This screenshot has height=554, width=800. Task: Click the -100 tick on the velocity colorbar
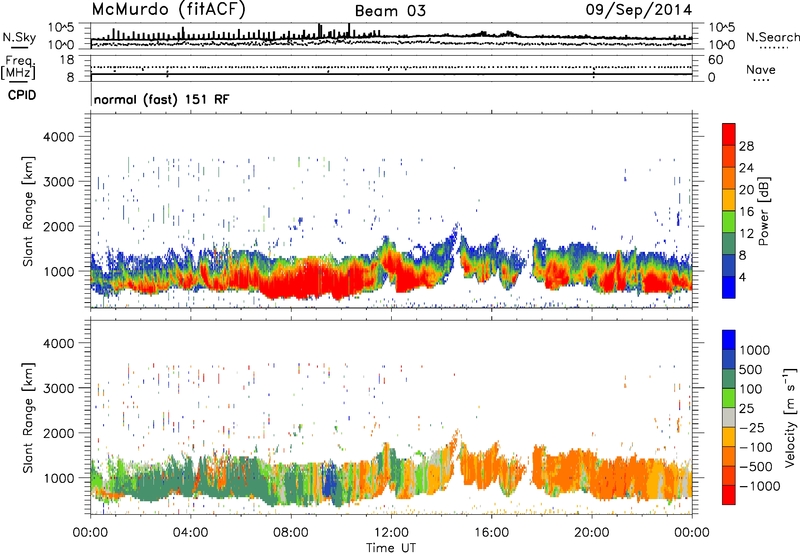click(755, 447)
